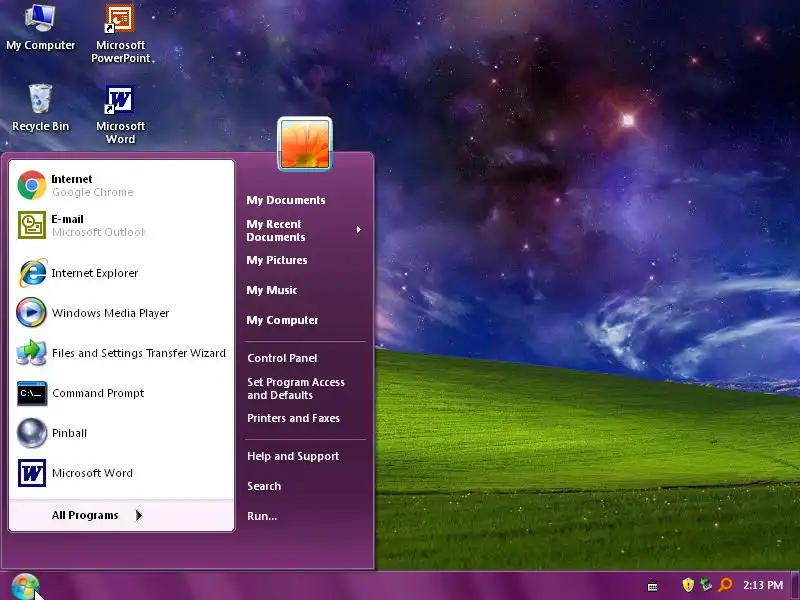Click the 2:13 PM taskbar clock
800x600 pixels.
click(763, 585)
